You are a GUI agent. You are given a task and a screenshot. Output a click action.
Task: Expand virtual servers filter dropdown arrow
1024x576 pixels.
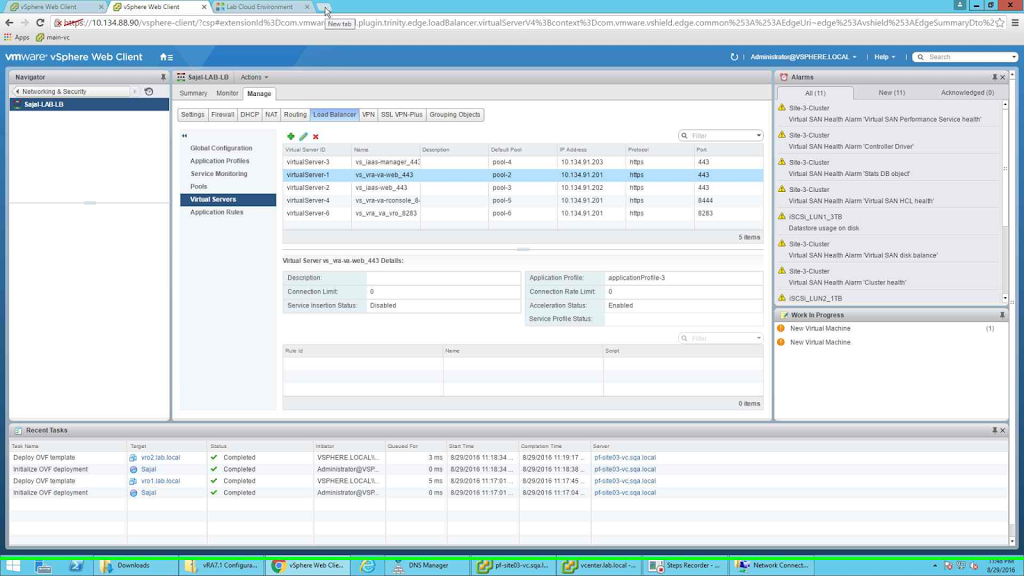click(758, 136)
